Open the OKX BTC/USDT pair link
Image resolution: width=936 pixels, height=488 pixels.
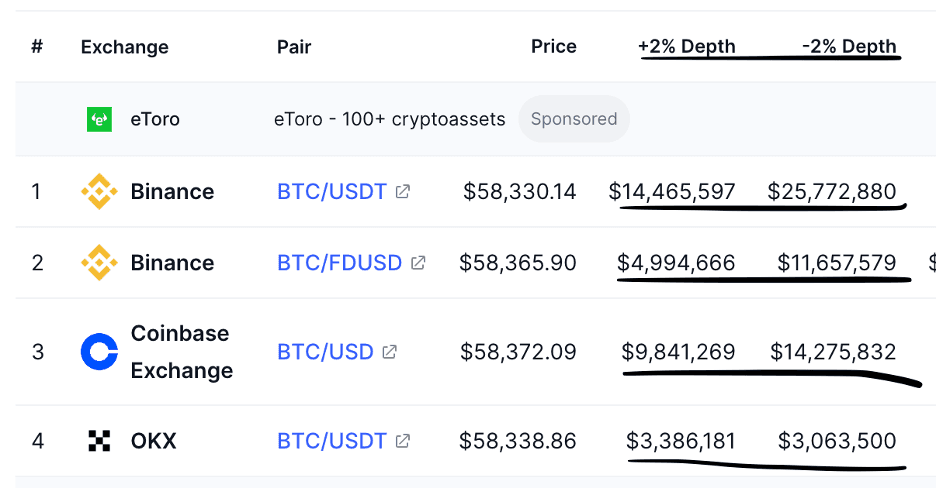click(x=332, y=441)
